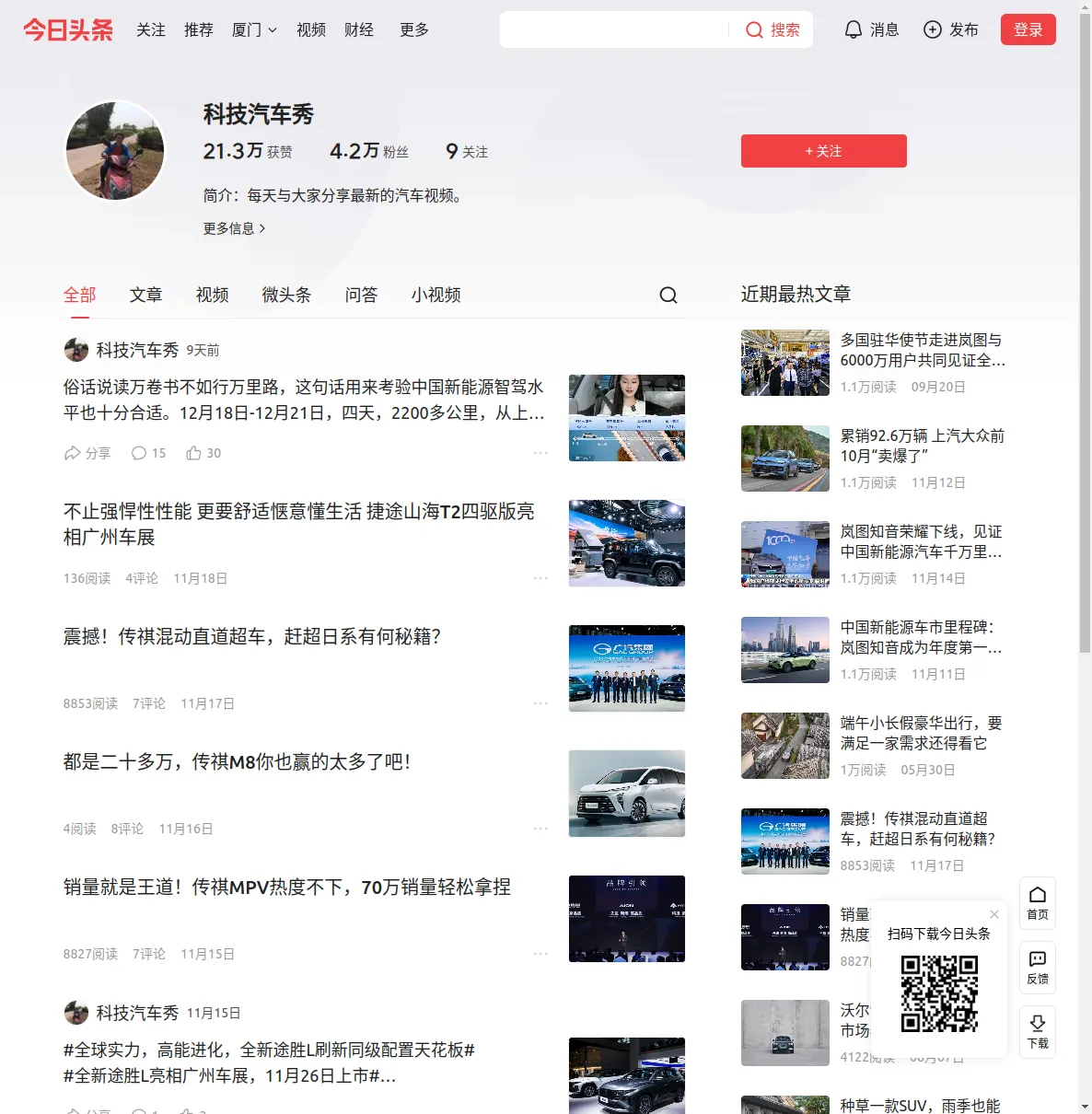Click 下载 in floating sidebar
1092x1114 pixels.
point(1038,1032)
